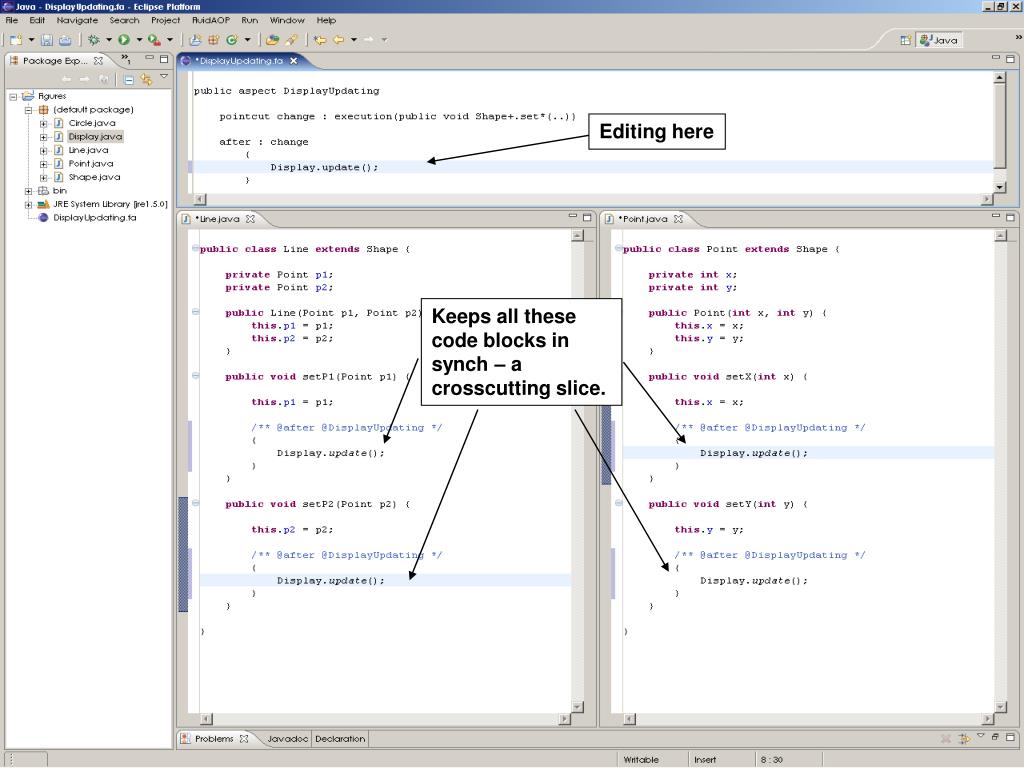Open the New wizard dropdown arrow
This screenshot has width=1024, height=768.
pos(31,40)
